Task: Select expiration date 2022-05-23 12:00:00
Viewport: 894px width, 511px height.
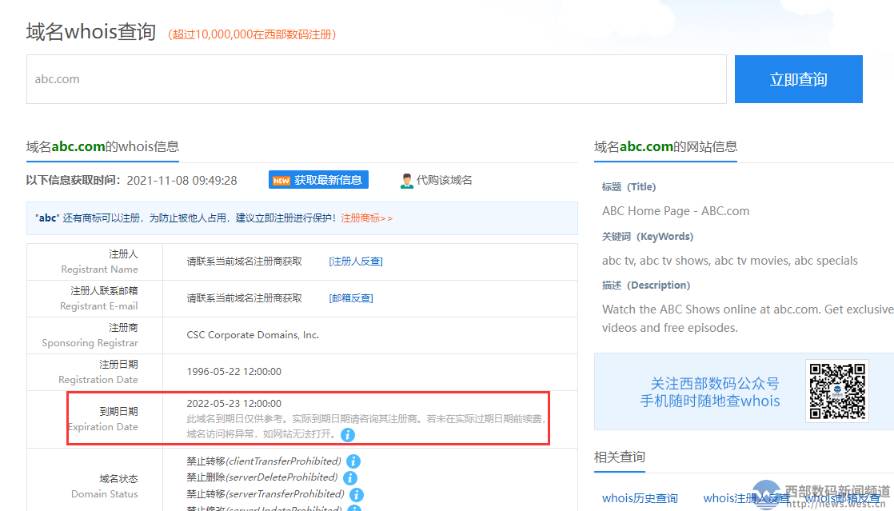Action: [x=234, y=403]
